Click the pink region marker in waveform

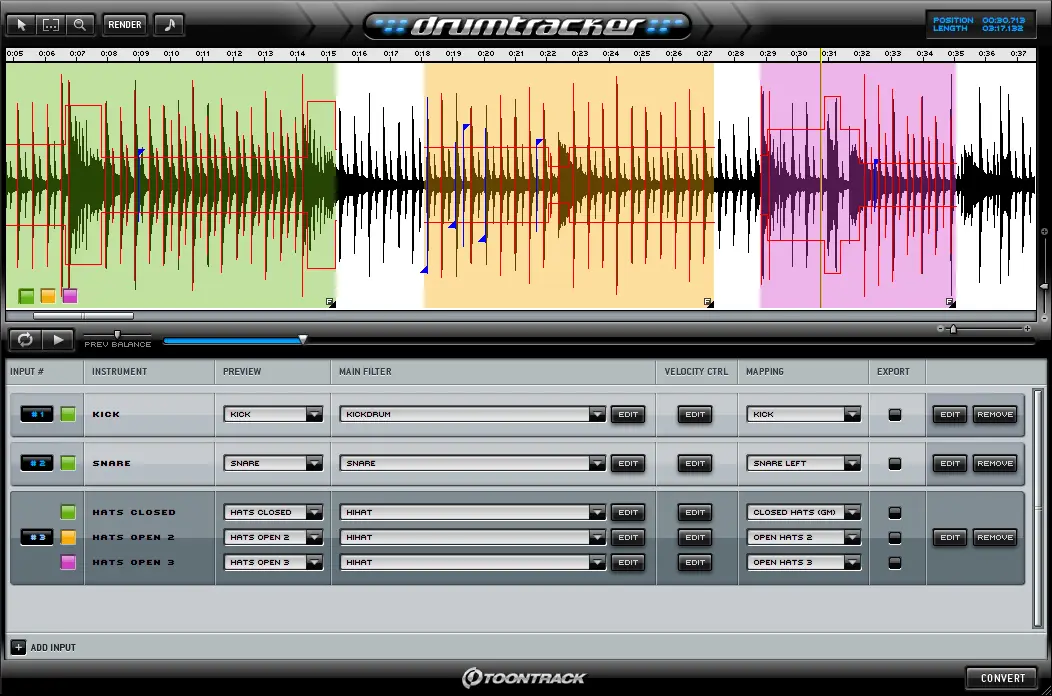point(70,296)
